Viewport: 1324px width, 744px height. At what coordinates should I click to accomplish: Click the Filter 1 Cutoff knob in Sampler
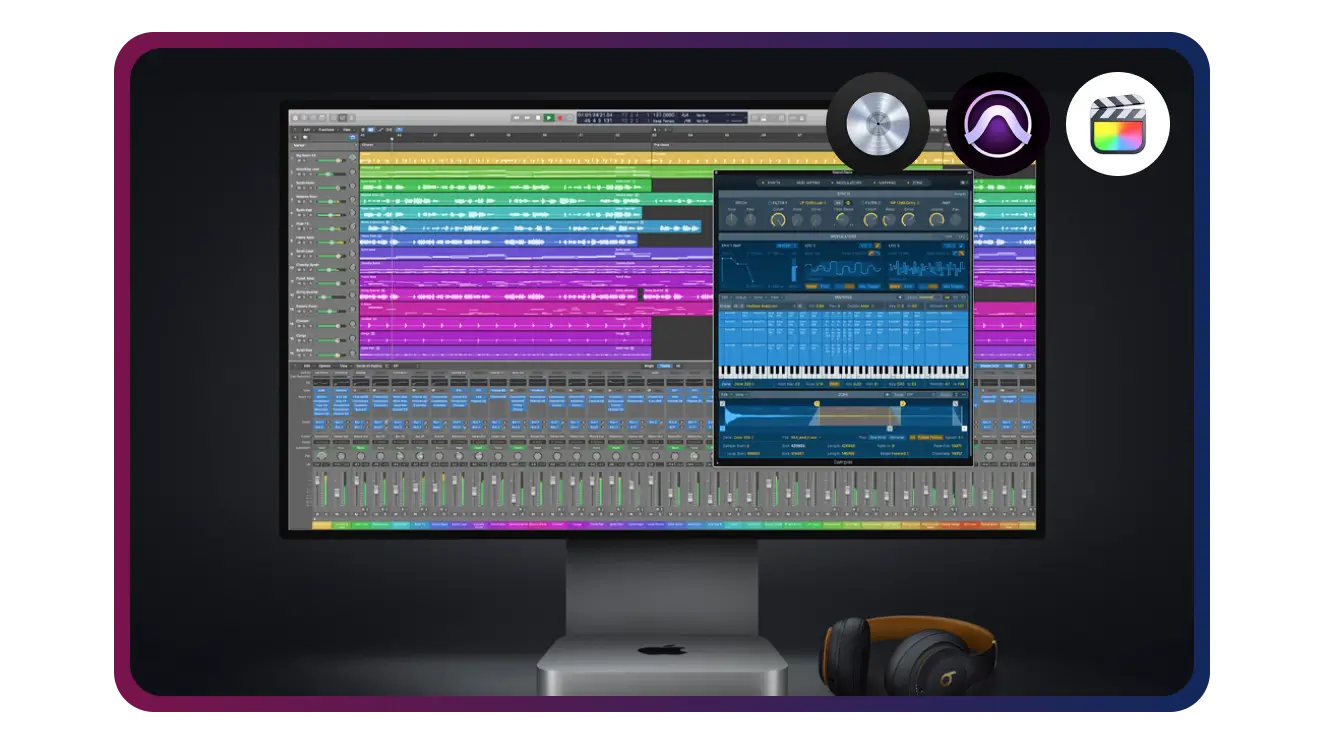778,220
